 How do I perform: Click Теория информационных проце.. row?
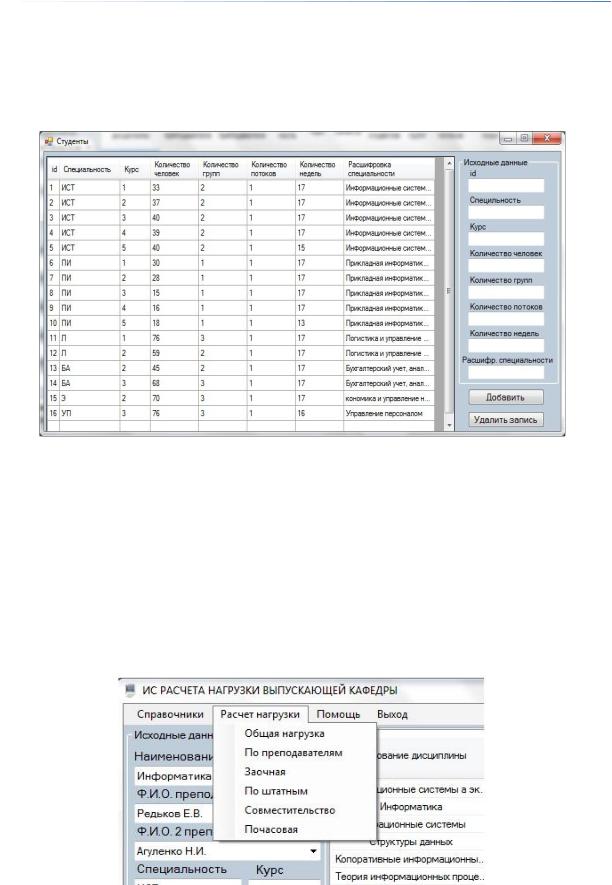tap(408, 877)
